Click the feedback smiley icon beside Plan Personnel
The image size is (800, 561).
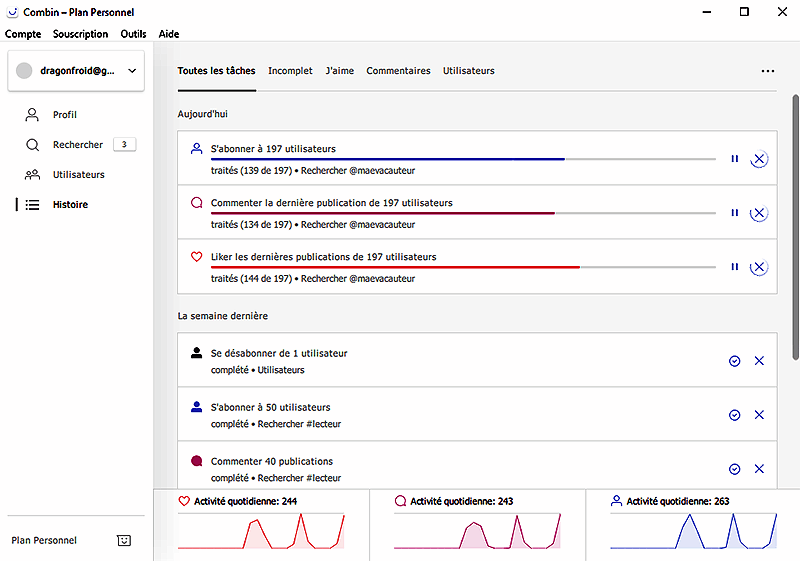coord(124,541)
